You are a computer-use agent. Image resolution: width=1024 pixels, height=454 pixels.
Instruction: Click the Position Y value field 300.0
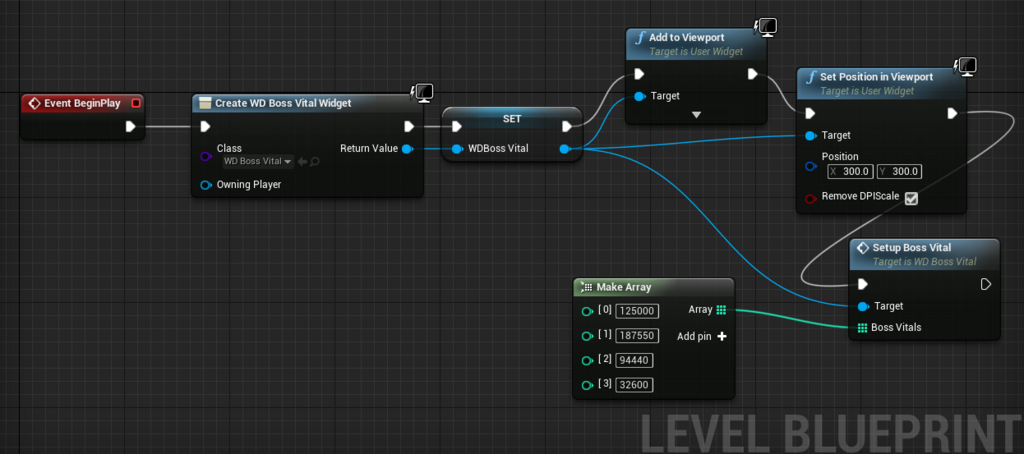899,172
